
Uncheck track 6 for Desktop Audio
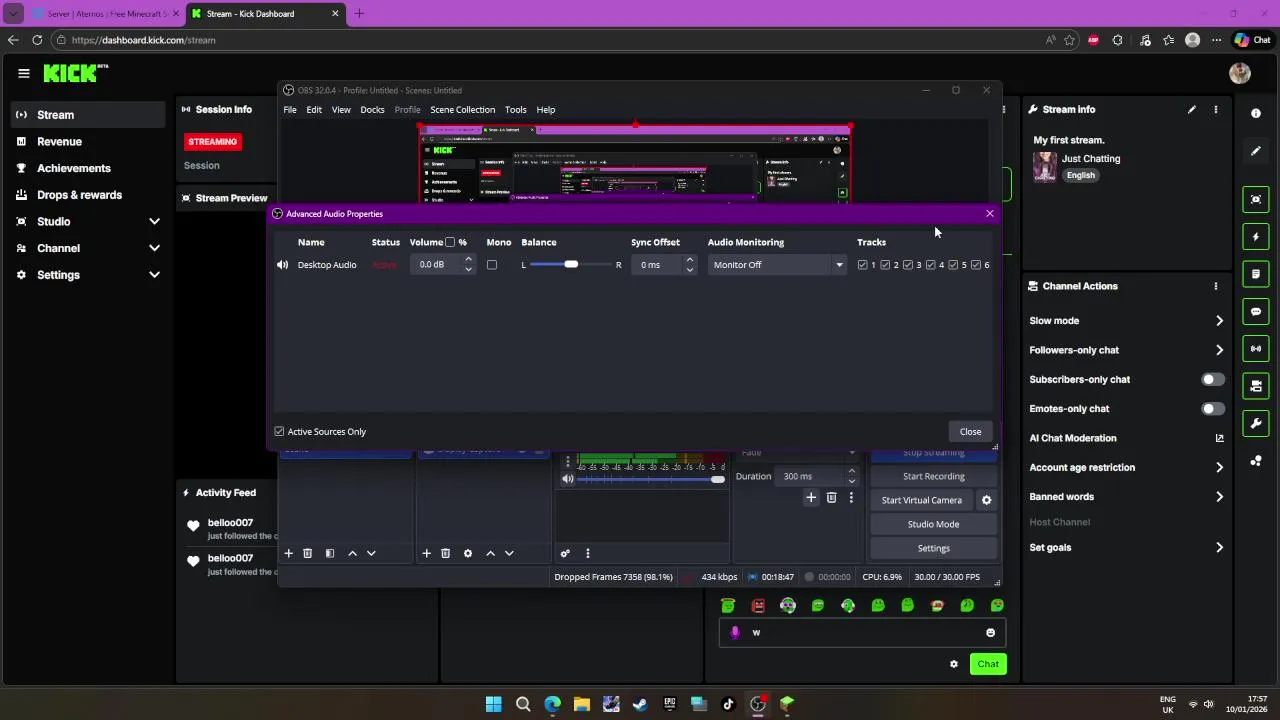(976, 265)
